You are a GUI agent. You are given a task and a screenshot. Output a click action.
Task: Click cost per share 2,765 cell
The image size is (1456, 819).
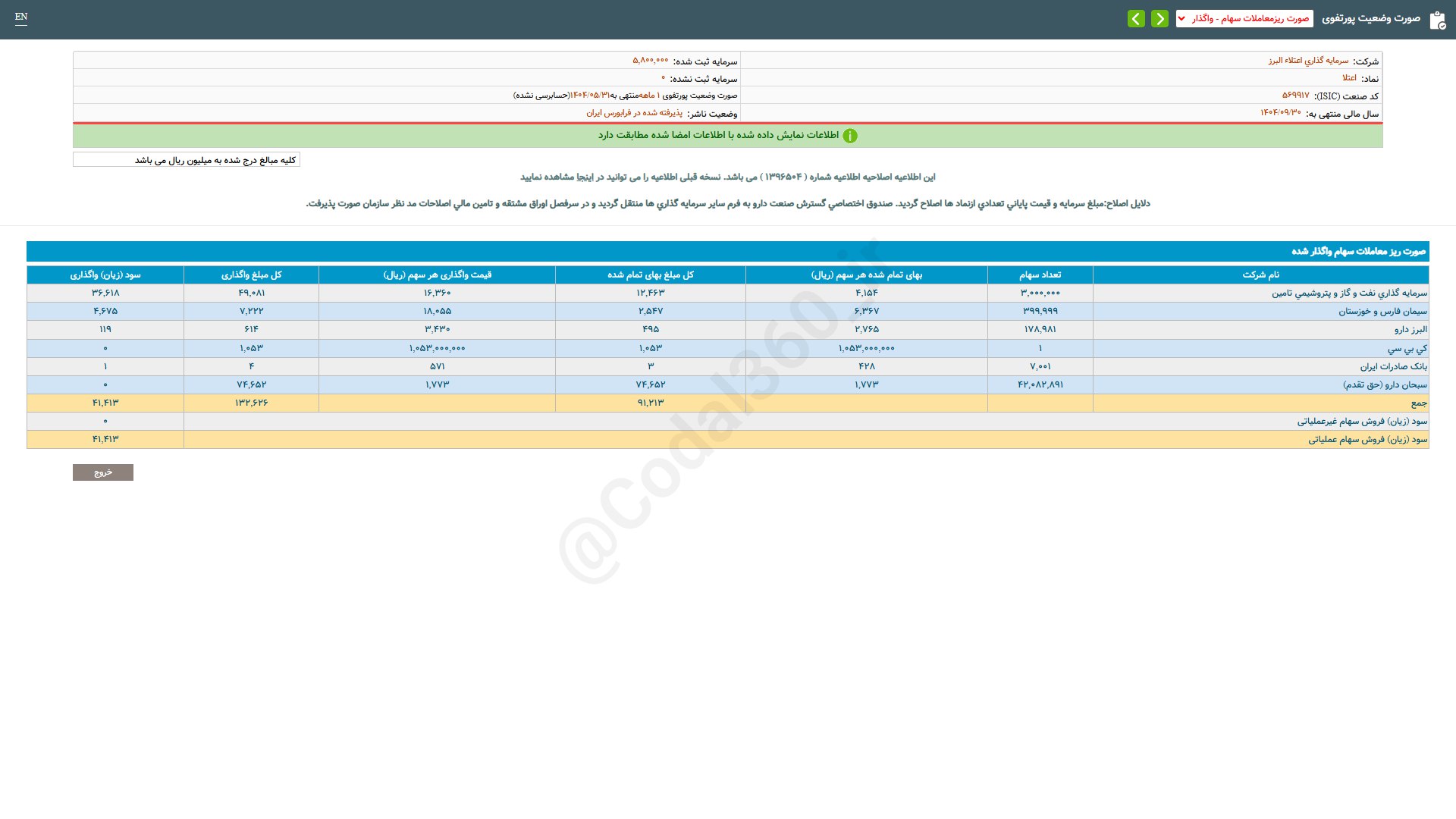pos(867,329)
